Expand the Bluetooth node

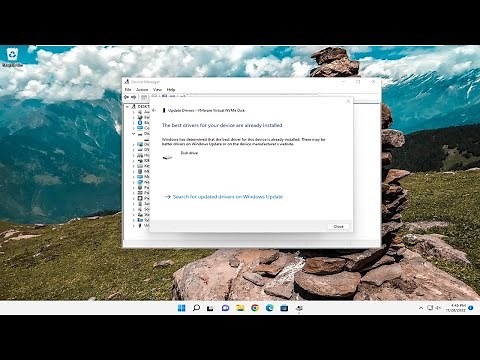click(x=134, y=123)
